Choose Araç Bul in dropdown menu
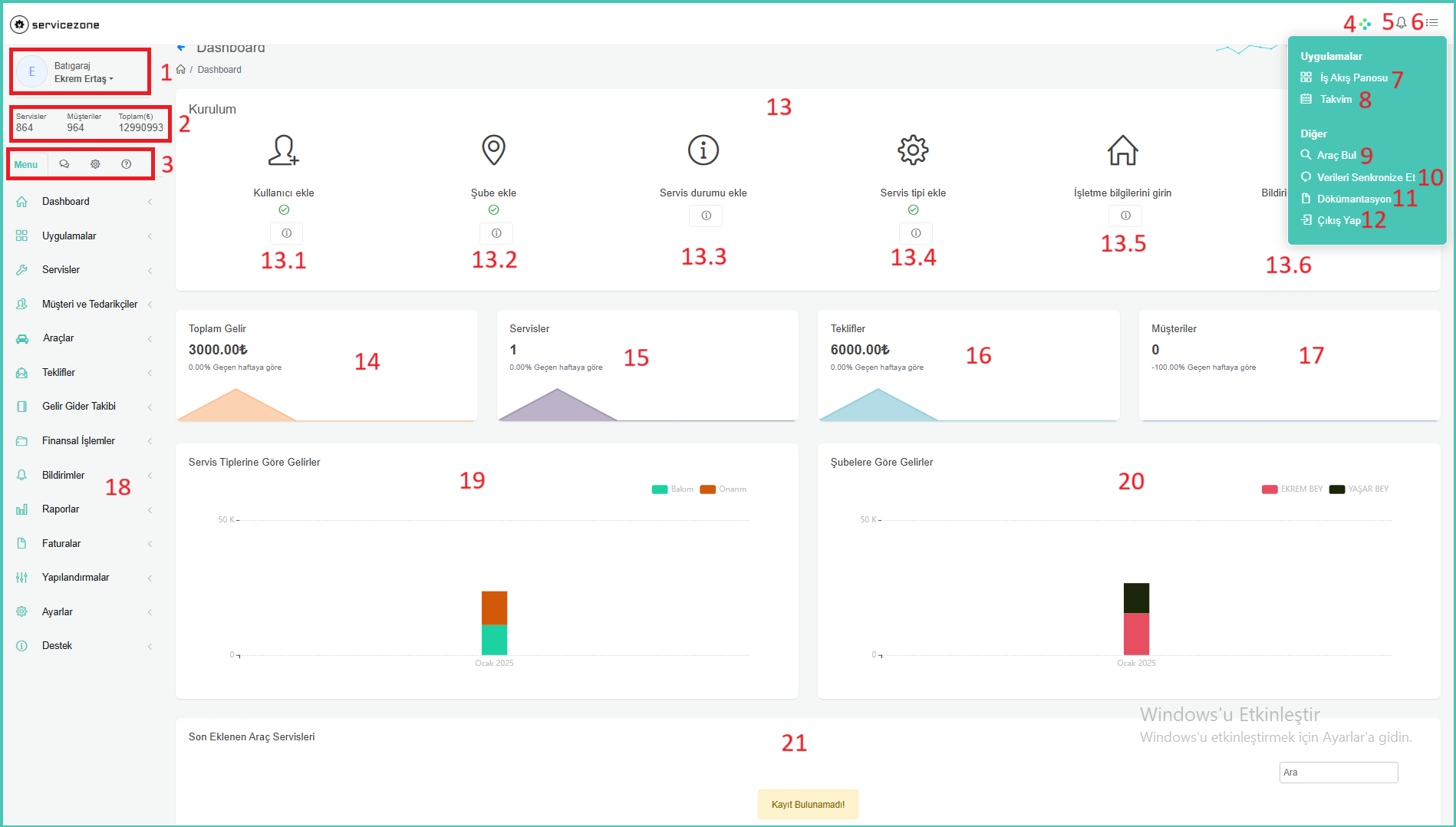Image resolution: width=1456 pixels, height=827 pixels. coord(1329,156)
